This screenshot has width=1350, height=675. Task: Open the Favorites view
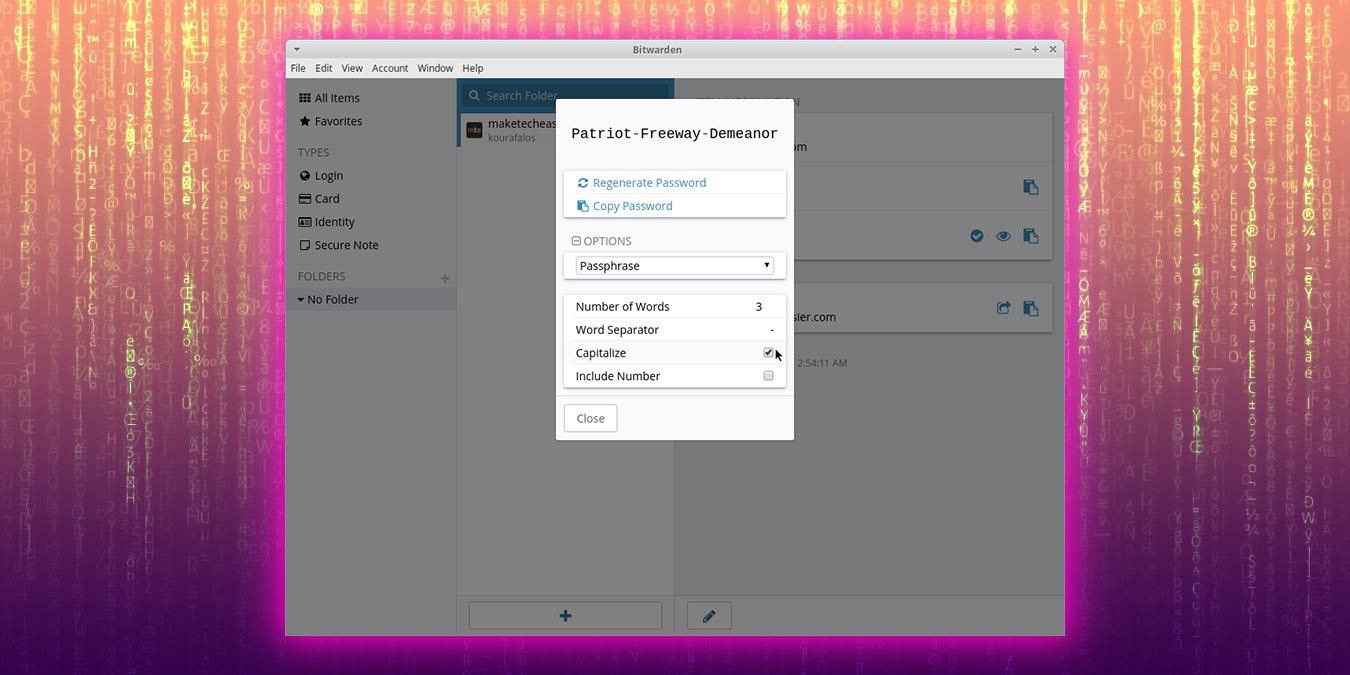coord(338,121)
